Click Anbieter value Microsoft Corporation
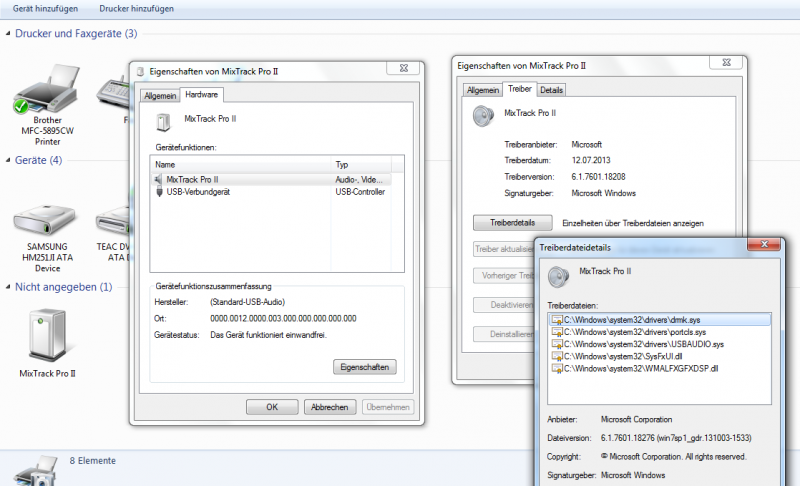 636,419
